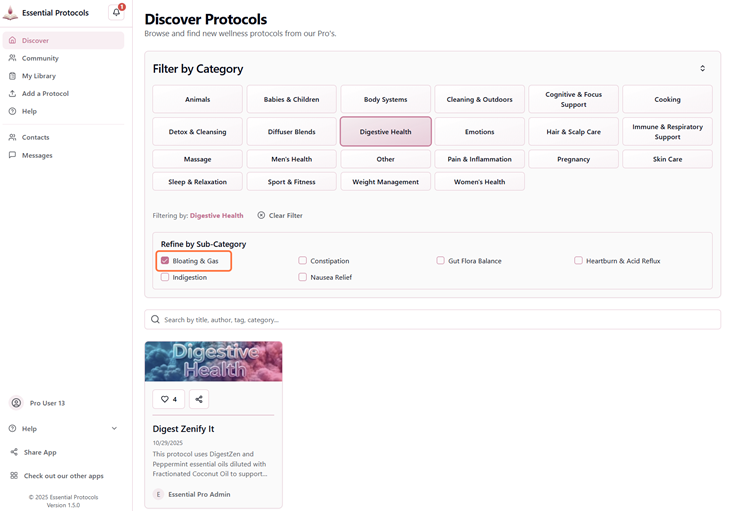Click the Clear Filter icon button

pos(262,215)
